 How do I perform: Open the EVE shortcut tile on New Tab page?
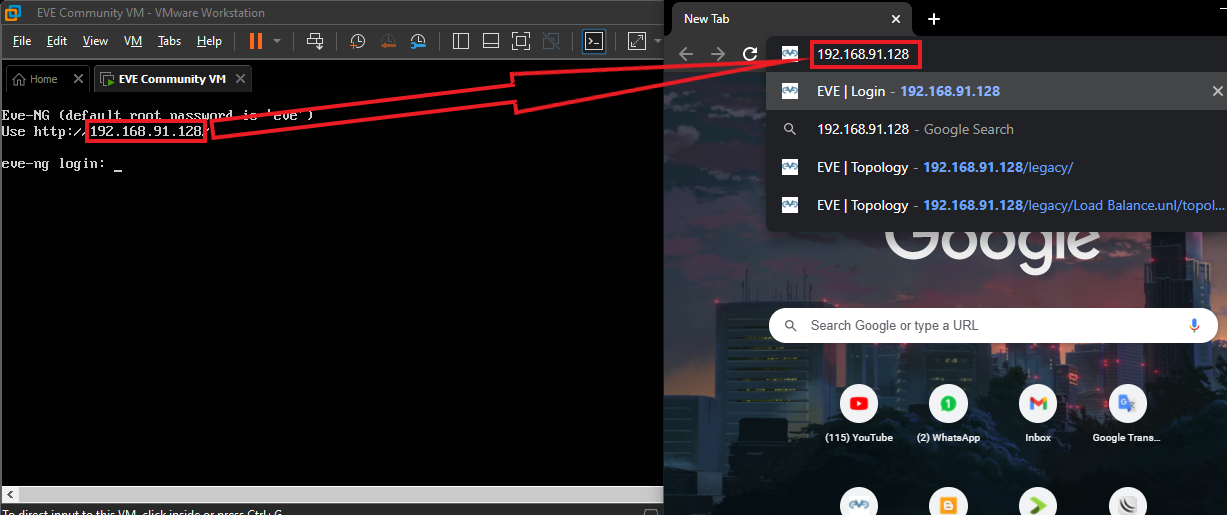859,502
